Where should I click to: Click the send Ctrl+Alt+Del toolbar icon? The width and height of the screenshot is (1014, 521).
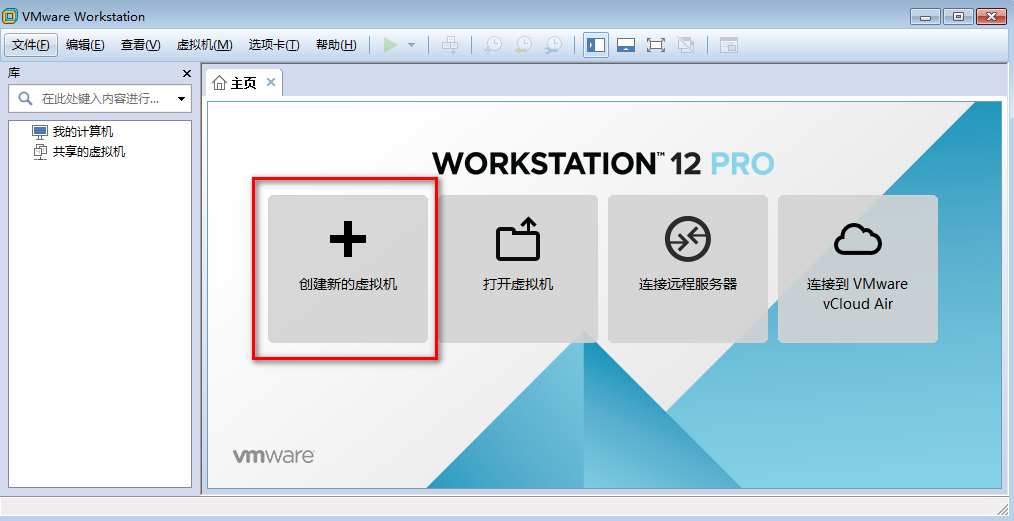450,45
